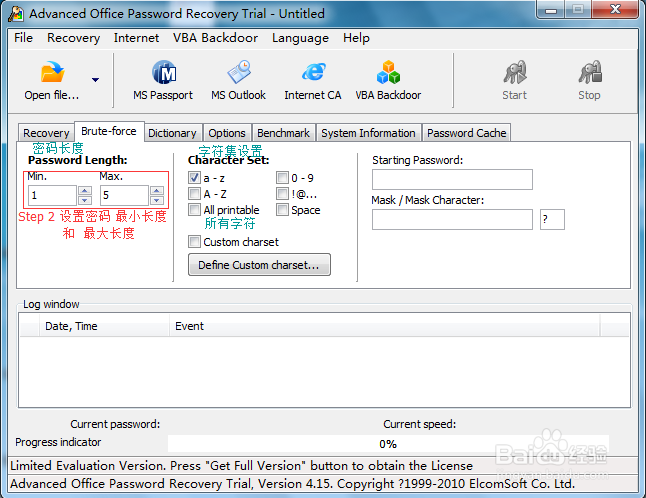Decrease the Max password length
The height and width of the screenshot is (498, 646).
click(157, 200)
